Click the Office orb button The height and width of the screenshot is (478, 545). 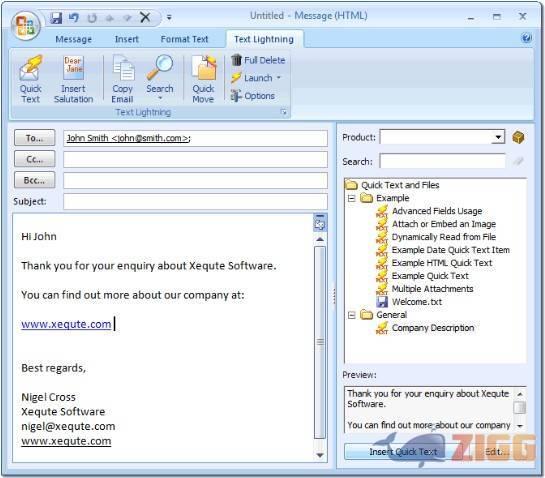[x=25, y=25]
